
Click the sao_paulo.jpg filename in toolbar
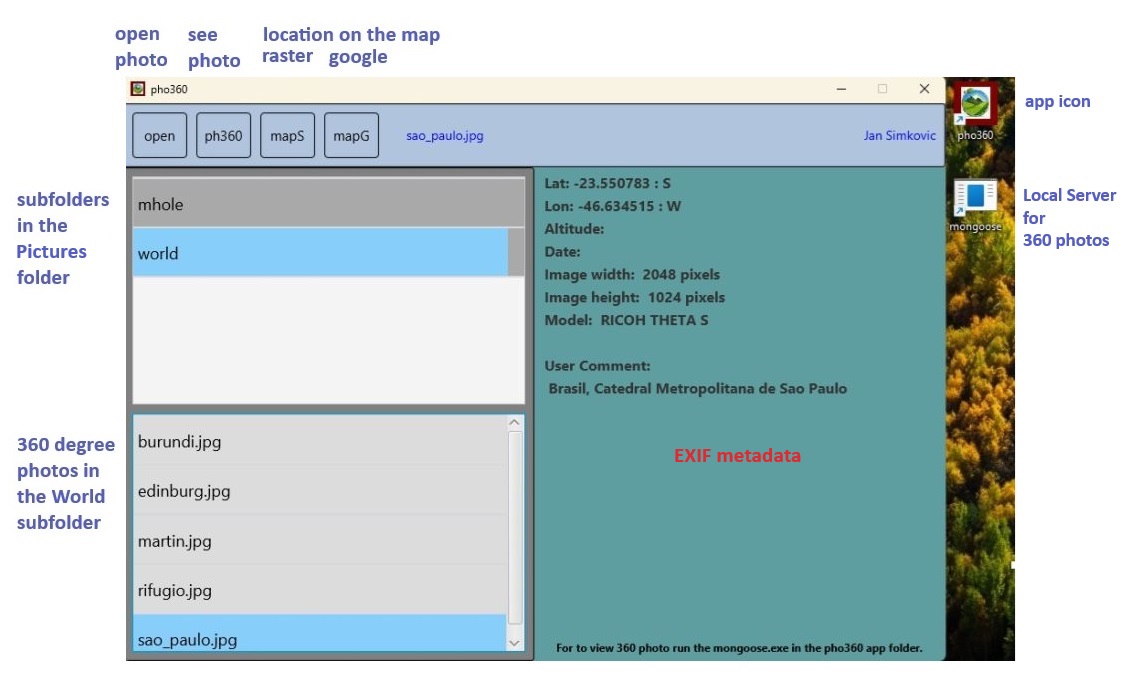(445, 135)
